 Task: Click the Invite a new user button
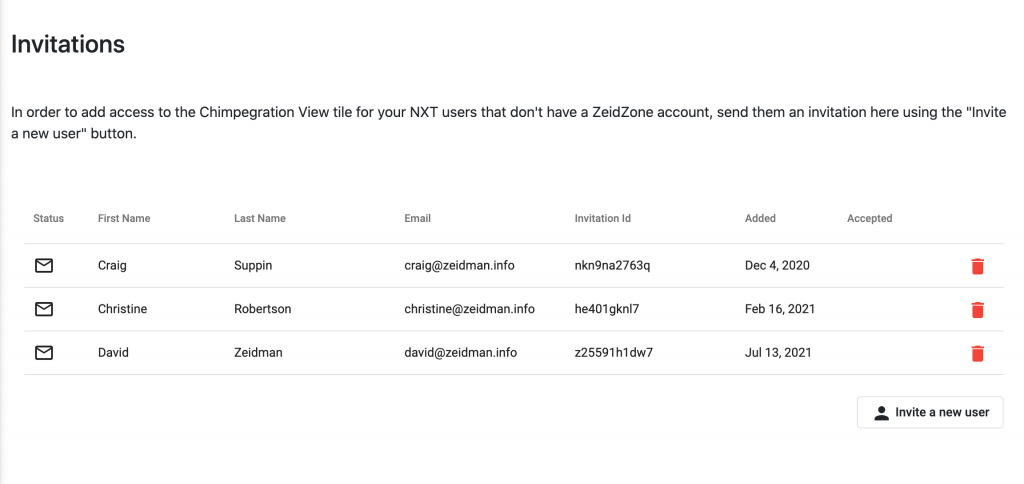click(x=930, y=412)
